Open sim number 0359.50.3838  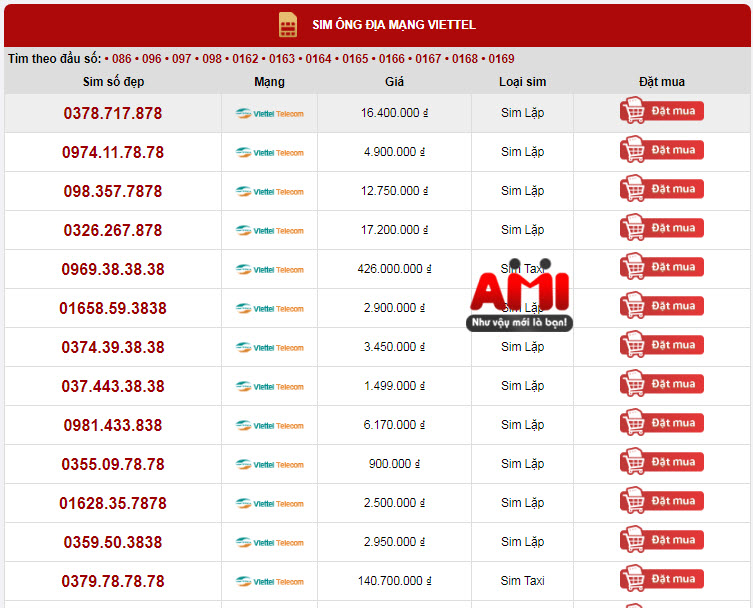click(x=113, y=542)
